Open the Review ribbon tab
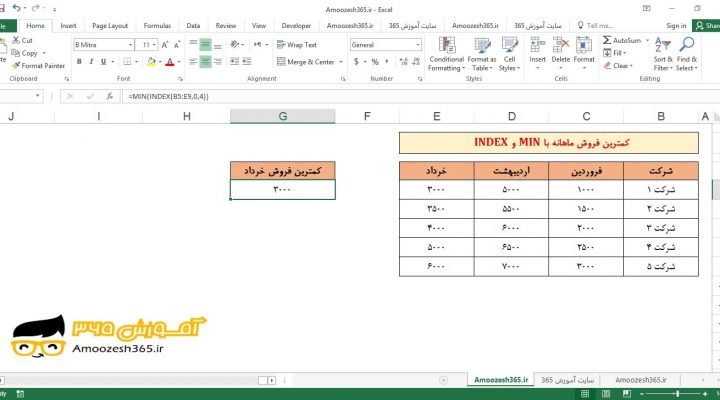720x400 pixels. click(x=226, y=26)
